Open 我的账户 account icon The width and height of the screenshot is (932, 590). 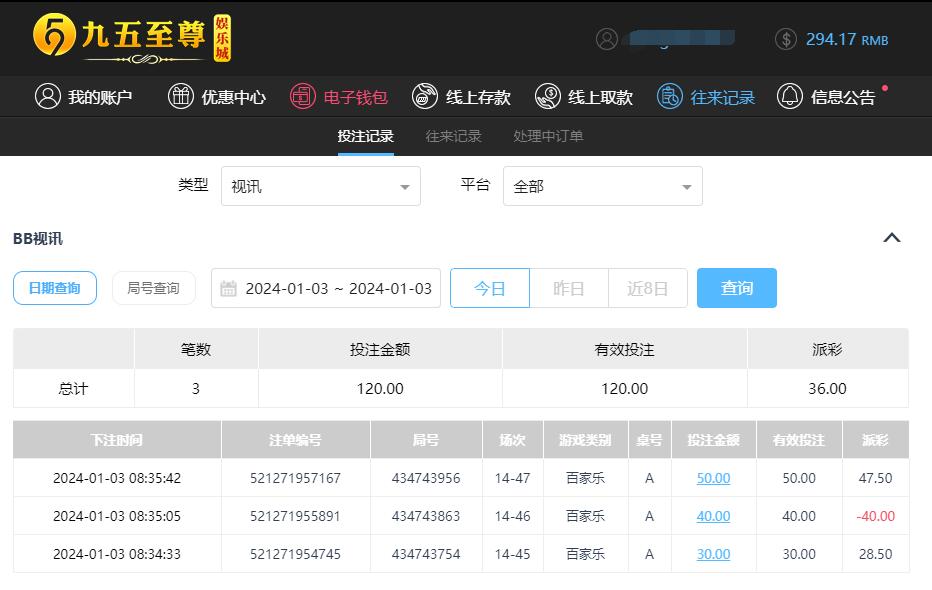tap(48, 96)
